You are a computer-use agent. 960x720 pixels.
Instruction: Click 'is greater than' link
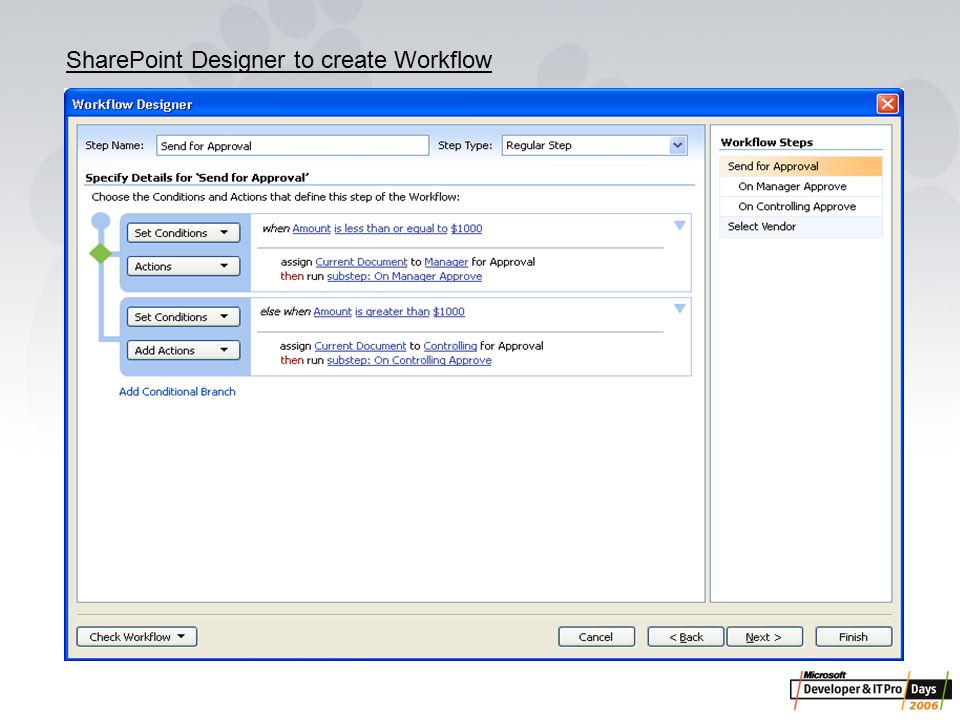(392, 312)
